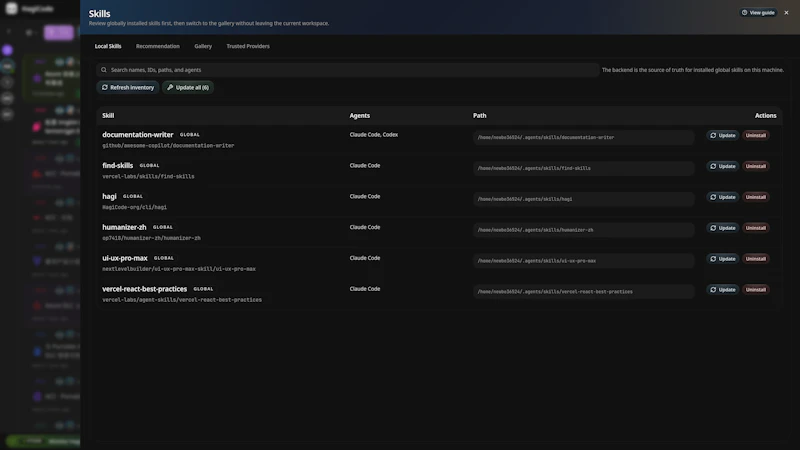800x450 pixels.
Task: Select the ui-ux-pro-max skill name
Action: pyautogui.click(x=124, y=258)
